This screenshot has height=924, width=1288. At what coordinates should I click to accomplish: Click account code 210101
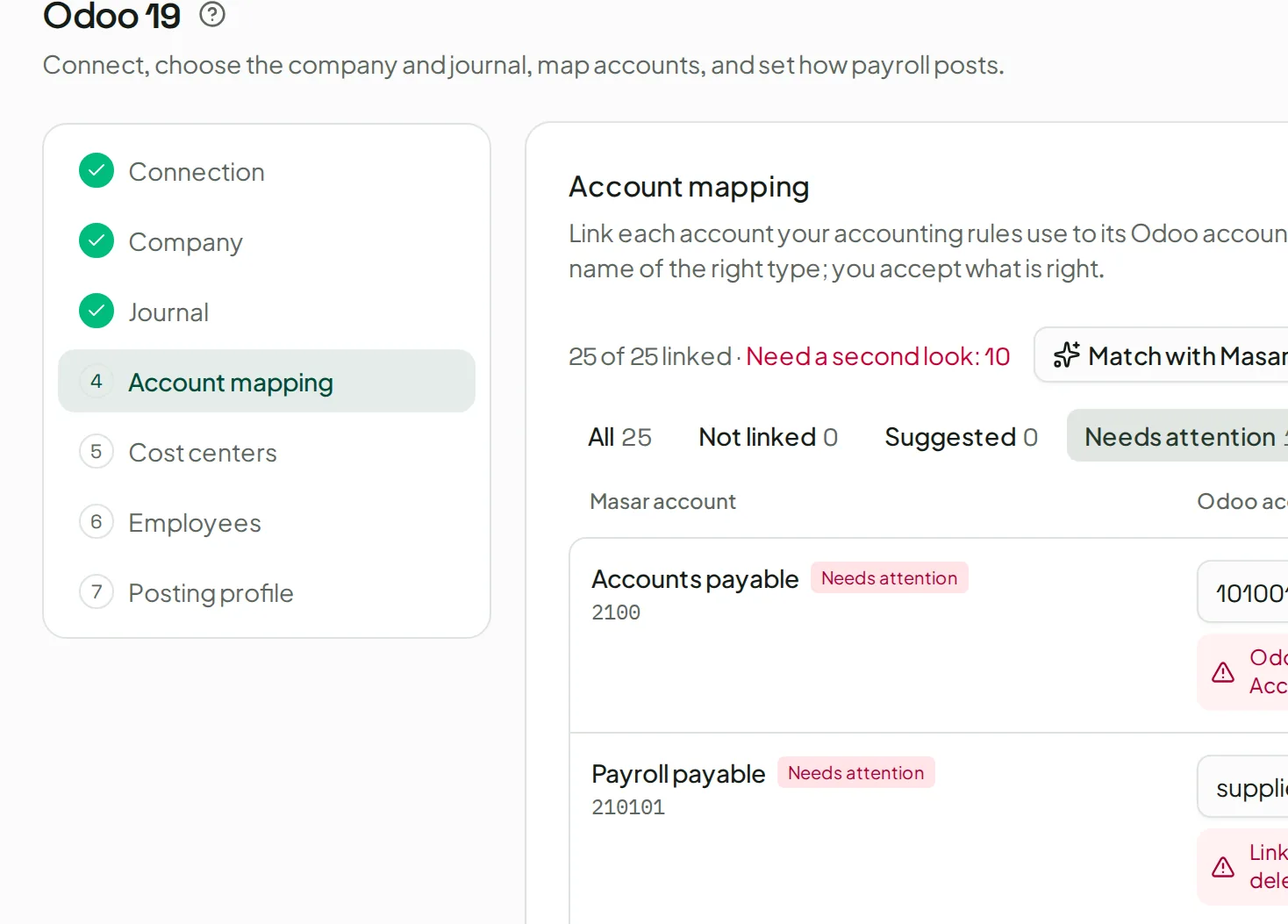pyautogui.click(x=628, y=807)
